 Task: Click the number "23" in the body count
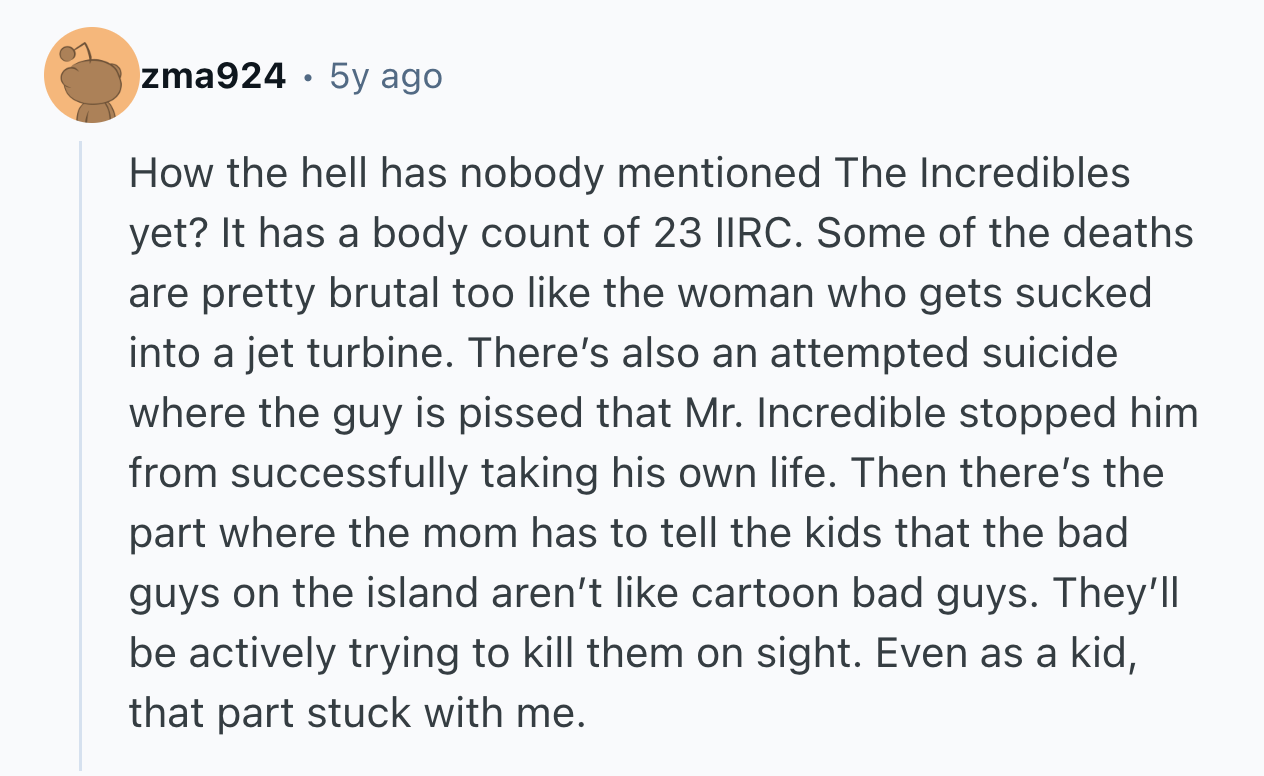pos(677,233)
